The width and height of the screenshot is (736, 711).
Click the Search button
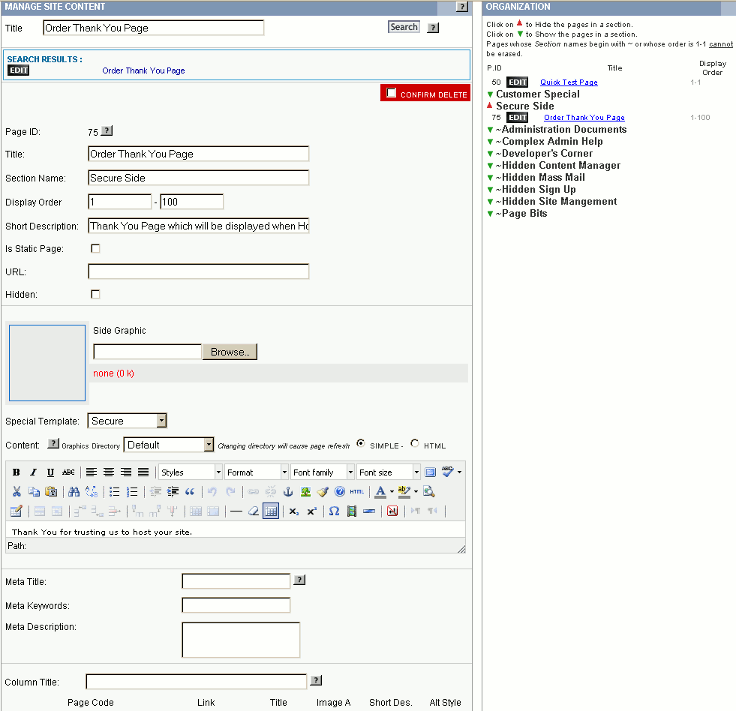404,27
